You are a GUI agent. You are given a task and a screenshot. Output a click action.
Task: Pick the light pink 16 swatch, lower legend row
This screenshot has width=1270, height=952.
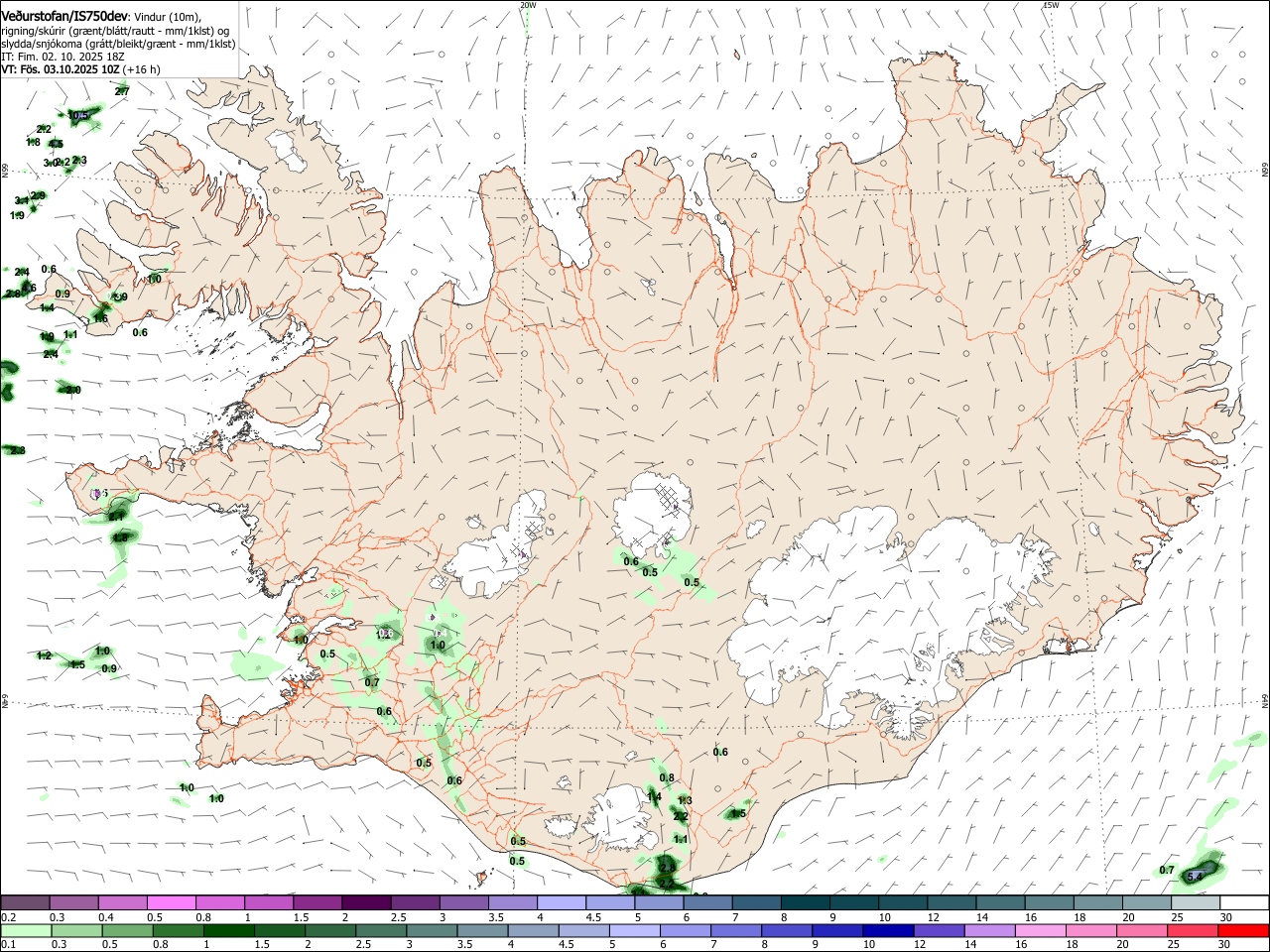point(1040,930)
